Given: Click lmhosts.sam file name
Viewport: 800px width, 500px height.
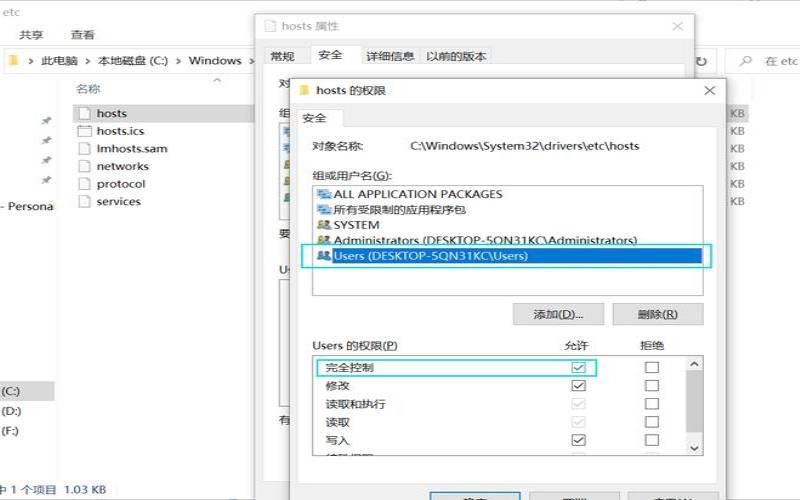Looking at the screenshot, I should [132, 148].
